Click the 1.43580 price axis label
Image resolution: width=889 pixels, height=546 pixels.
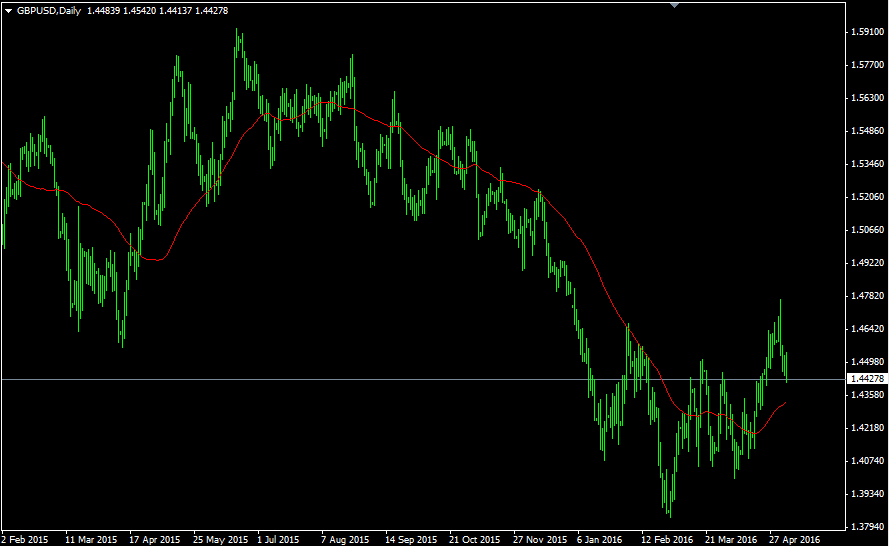867,395
